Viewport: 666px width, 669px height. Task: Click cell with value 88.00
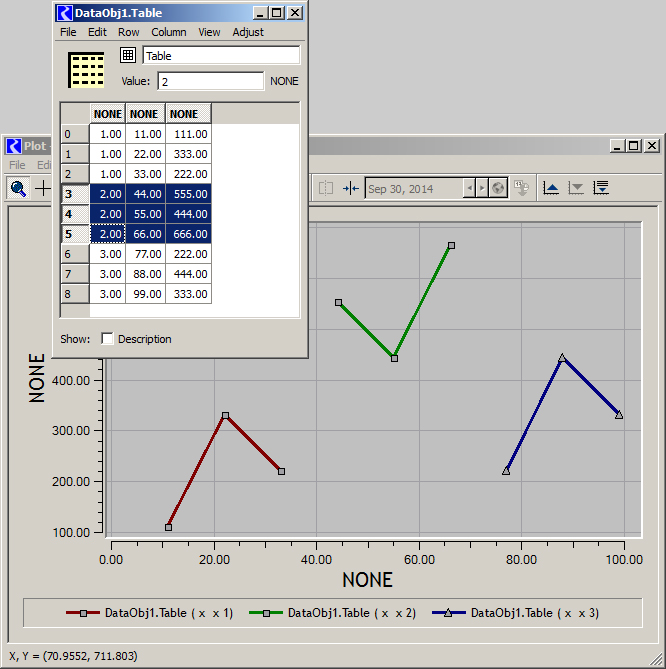145,274
